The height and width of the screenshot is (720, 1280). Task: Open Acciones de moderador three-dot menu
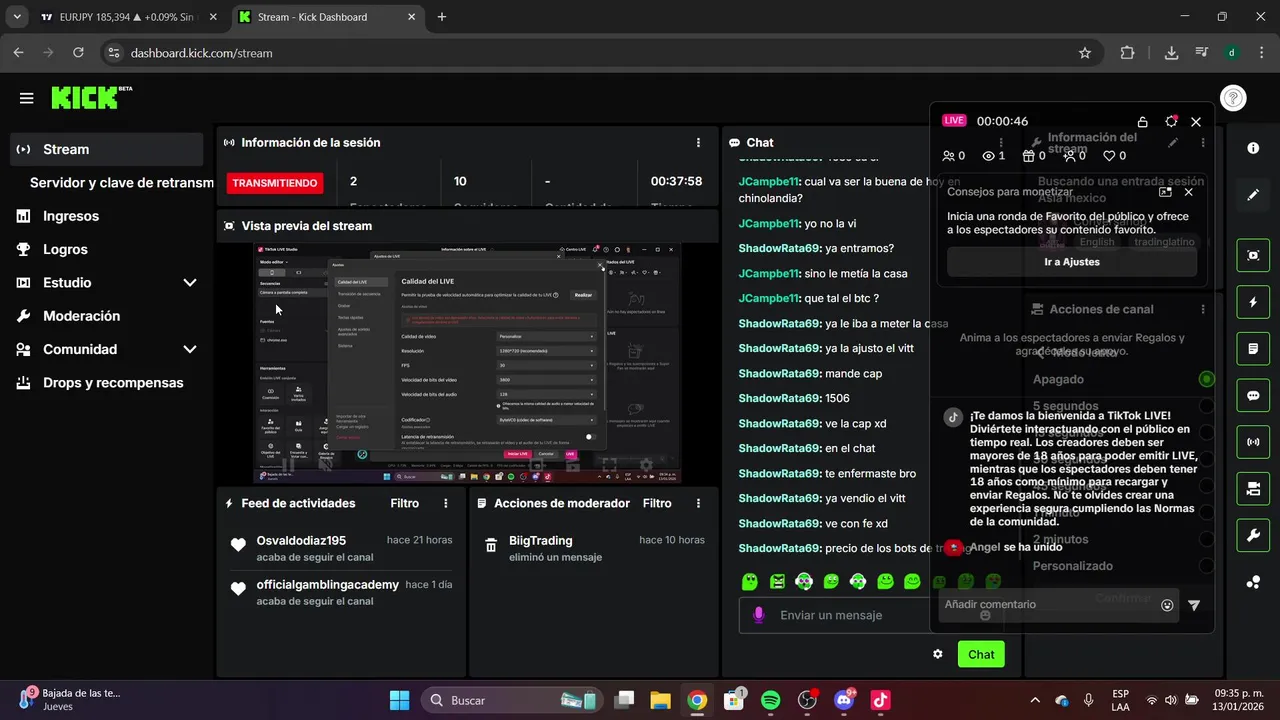pyautogui.click(x=698, y=503)
